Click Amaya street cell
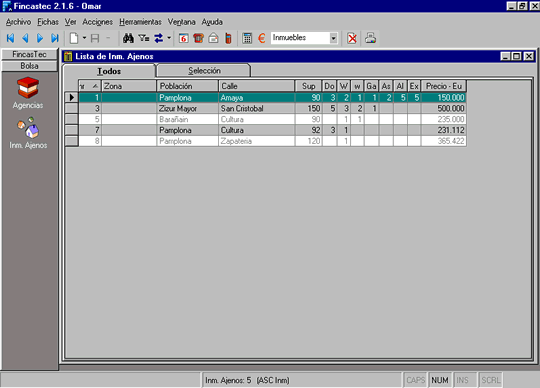 pyautogui.click(x=257, y=98)
